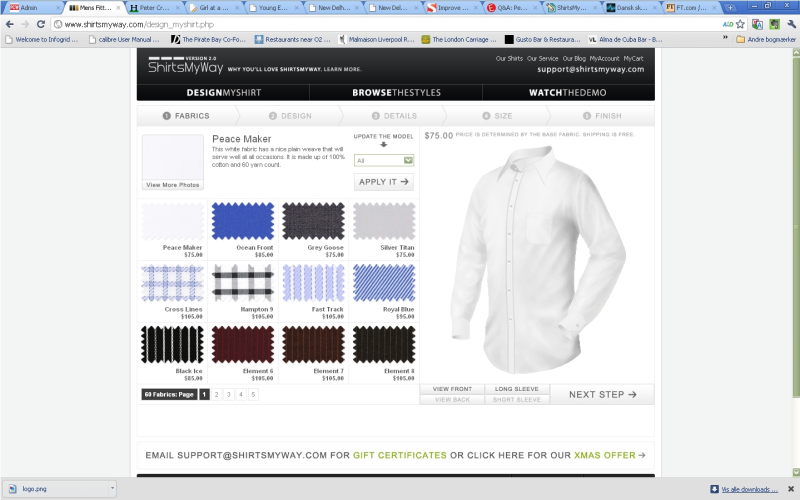The width and height of the screenshot is (800, 500).
Task: Open the MyAccount link
Action: (605, 59)
